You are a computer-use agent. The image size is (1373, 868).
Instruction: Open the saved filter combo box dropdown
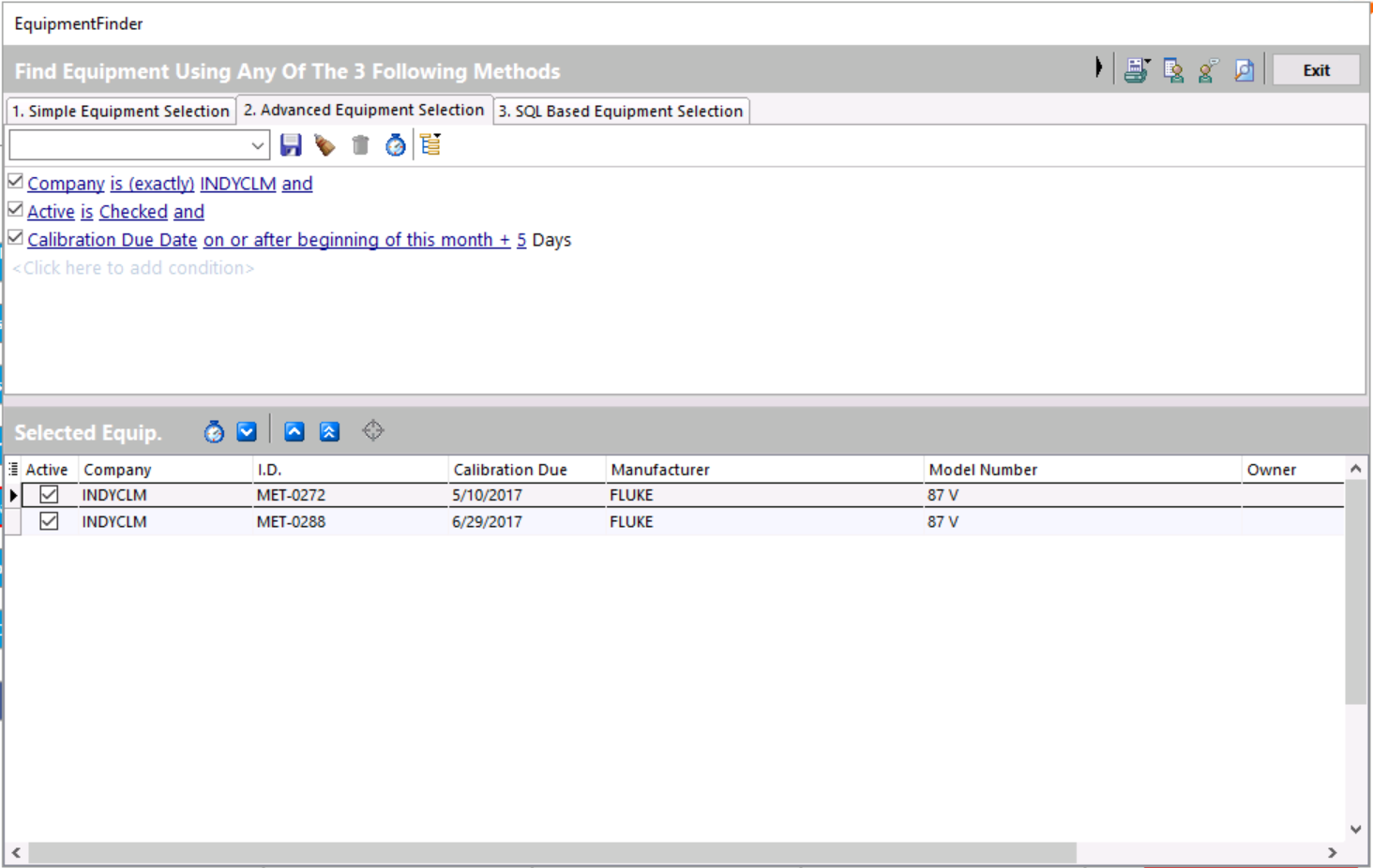(x=257, y=145)
